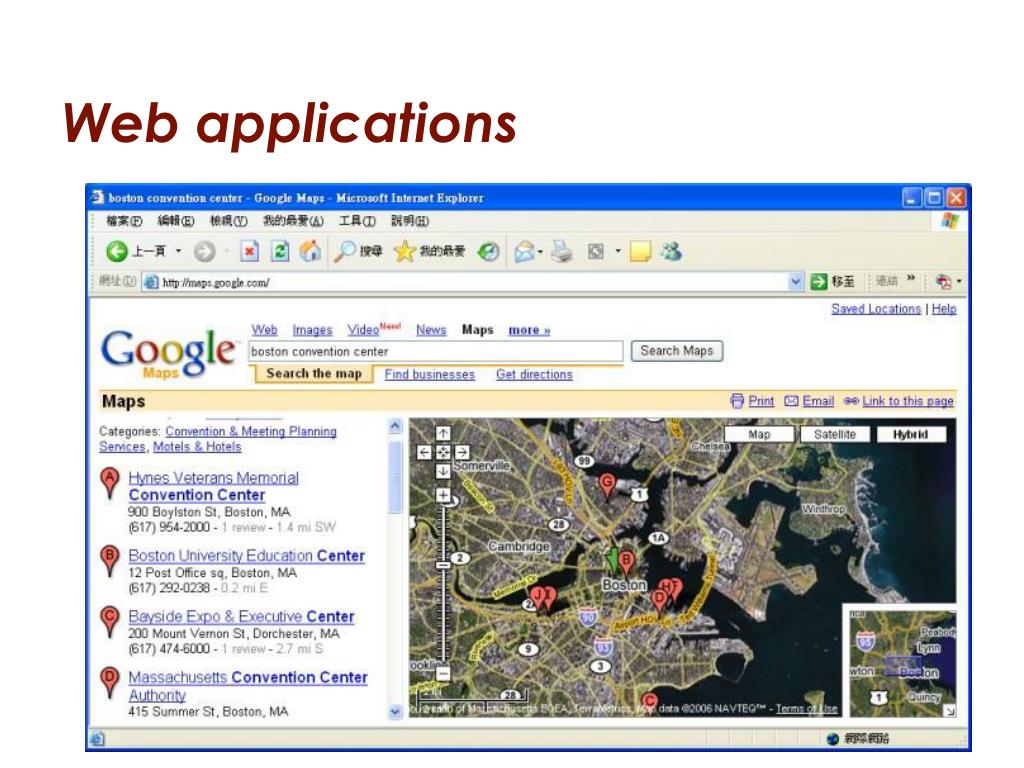
Task: Open the News search link
Action: (x=431, y=330)
